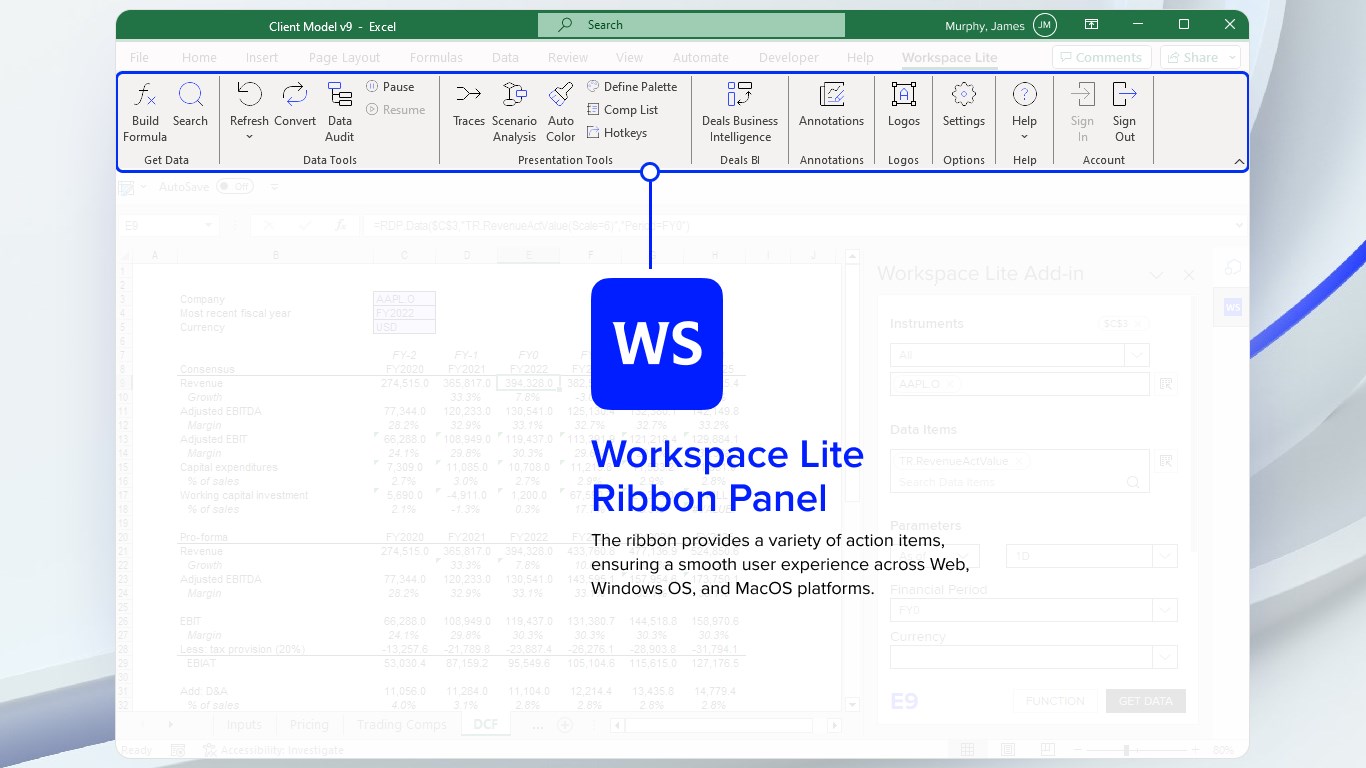Pause data updates with the Pause button
Image resolution: width=1366 pixels, height=768 pixels.
coord(390,87)
